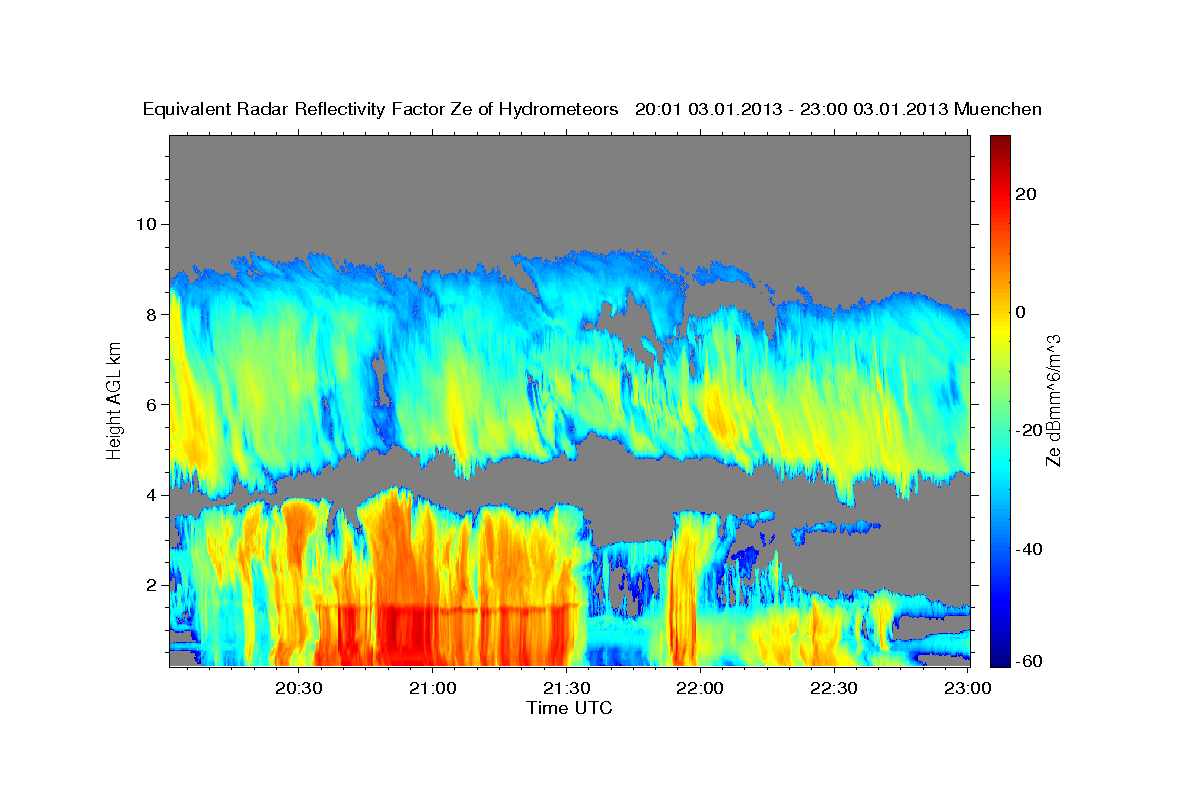Image resolution: width=1200 pixels, height=800 pixels.
Task: Click the '21:30' time tick label
Action: 566,688
